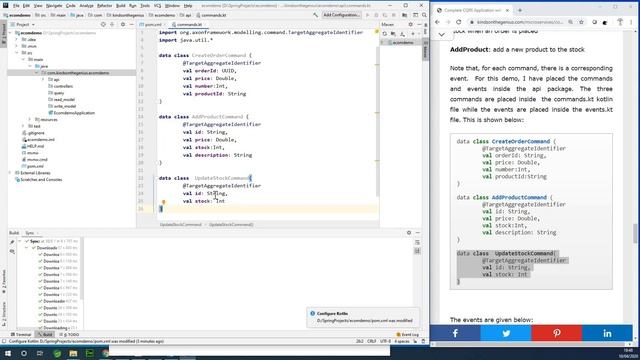Open the Refactor menu
Viewport: 640px width, 360px height.
[x=104, y=6]
